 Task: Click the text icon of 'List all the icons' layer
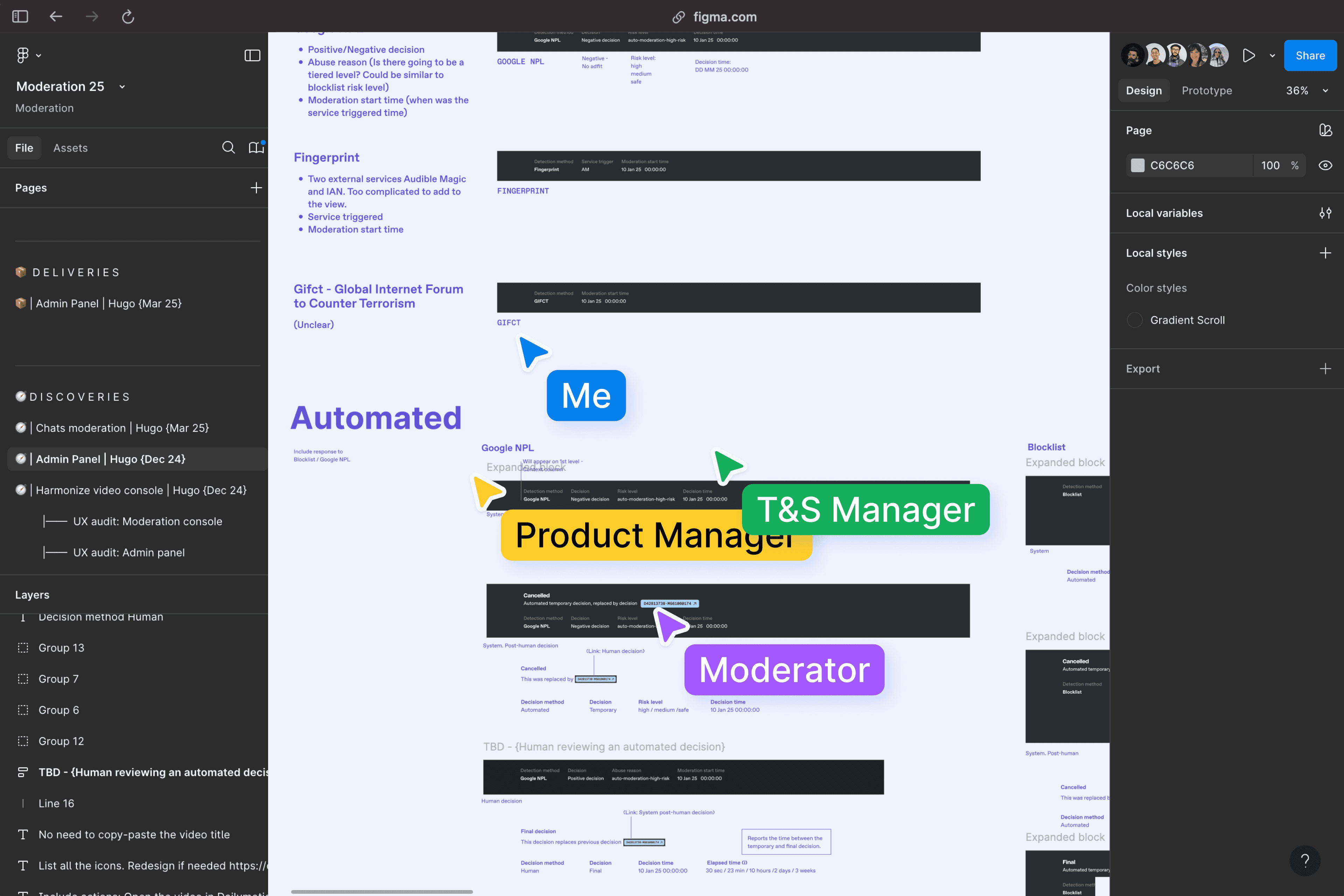pyautogui.click(x=23, y=866)
